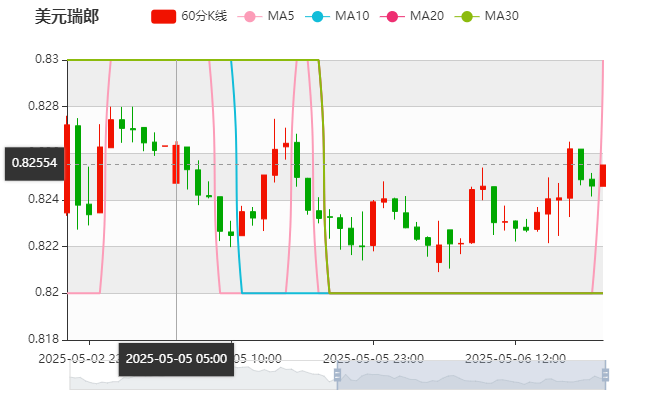The image size is (670, 400).
Task: Hide the MA10 line using its legend text
Action: [352, 17]
